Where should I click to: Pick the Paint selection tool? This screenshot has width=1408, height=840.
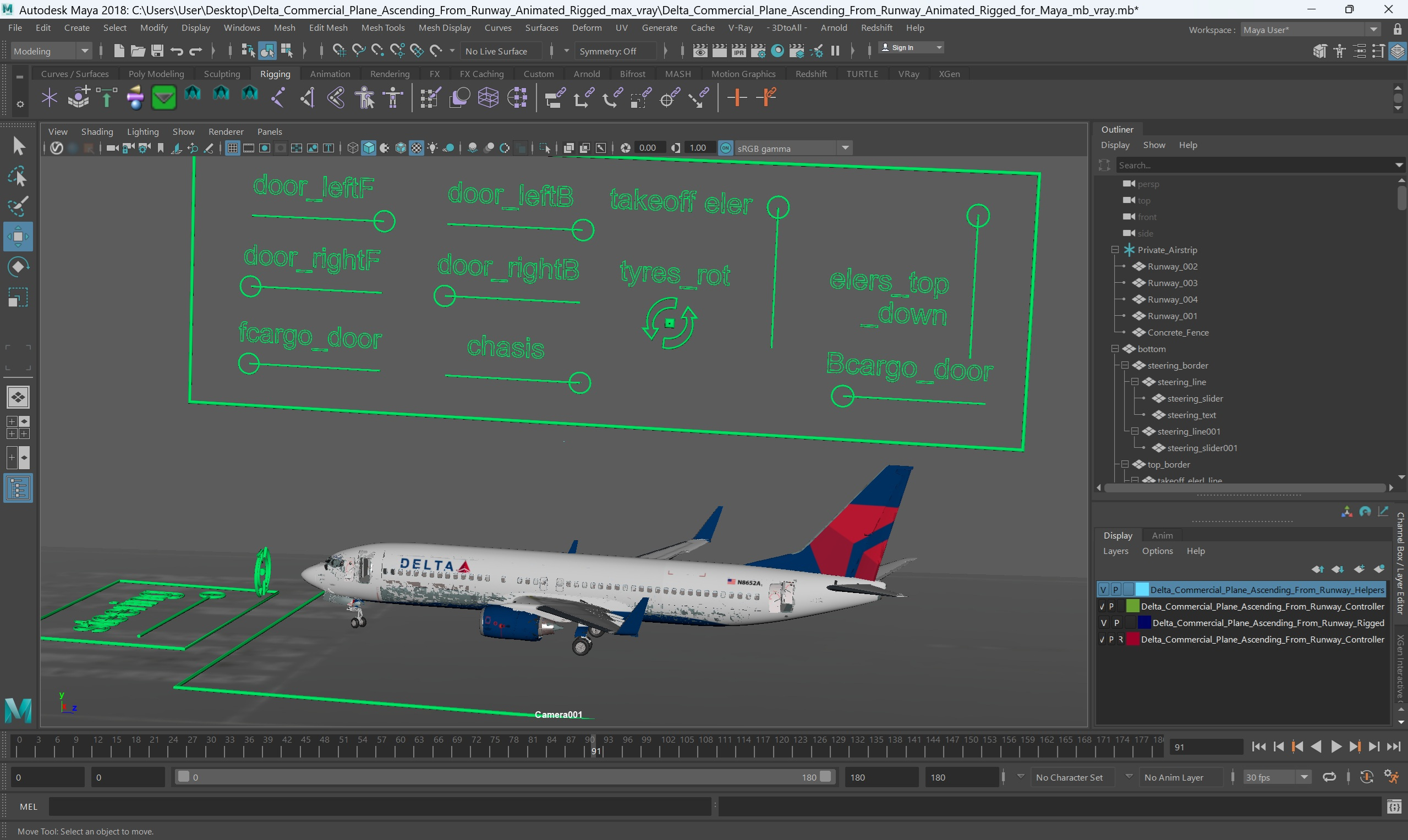18,207
